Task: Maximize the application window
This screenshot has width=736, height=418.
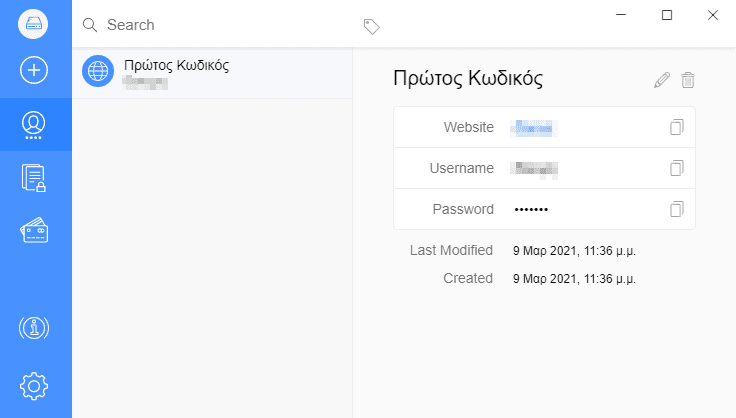Action: click(x=667, y=15)
